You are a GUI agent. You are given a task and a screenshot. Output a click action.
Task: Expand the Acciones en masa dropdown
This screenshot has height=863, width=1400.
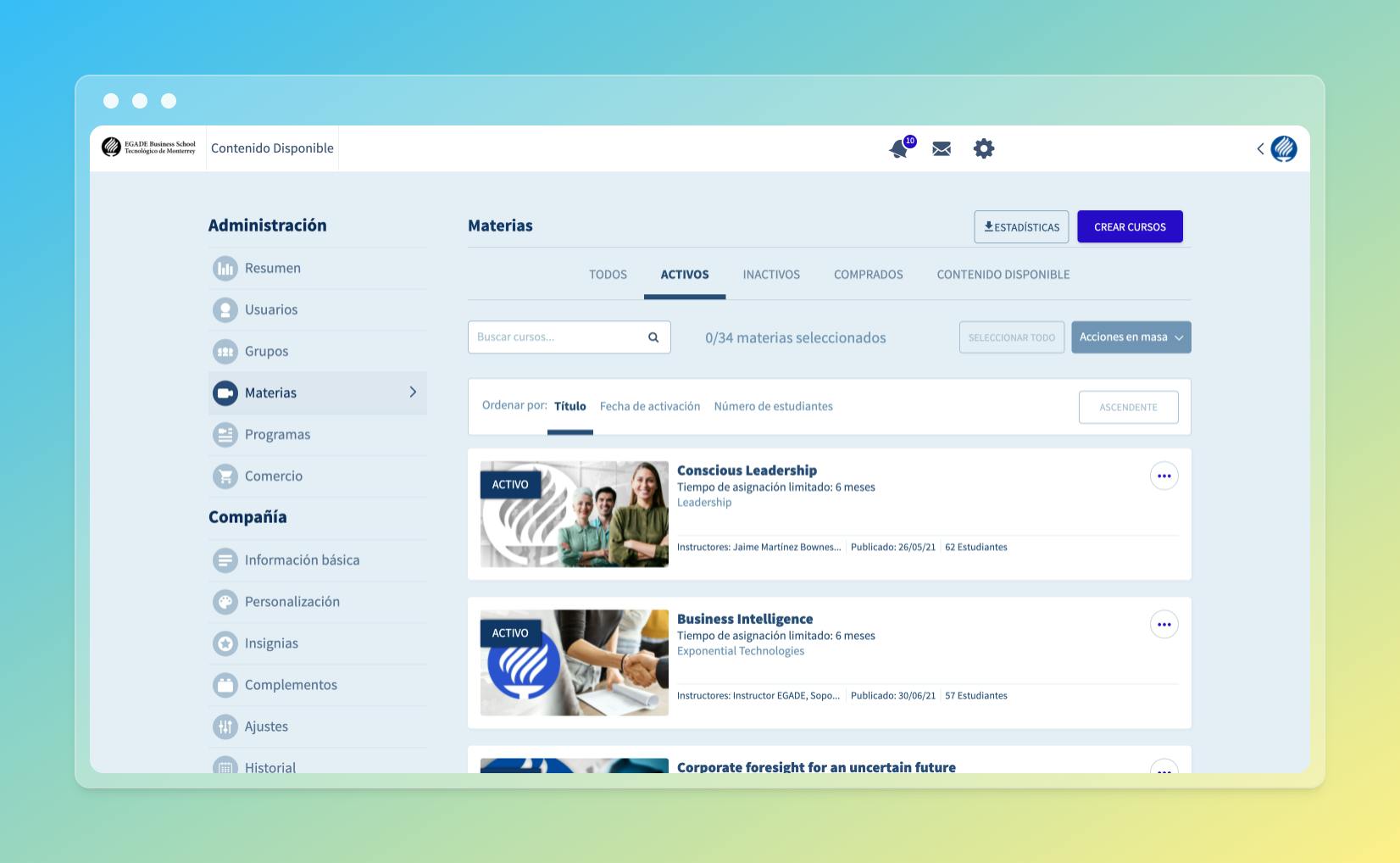click(x=1131, y=337)
